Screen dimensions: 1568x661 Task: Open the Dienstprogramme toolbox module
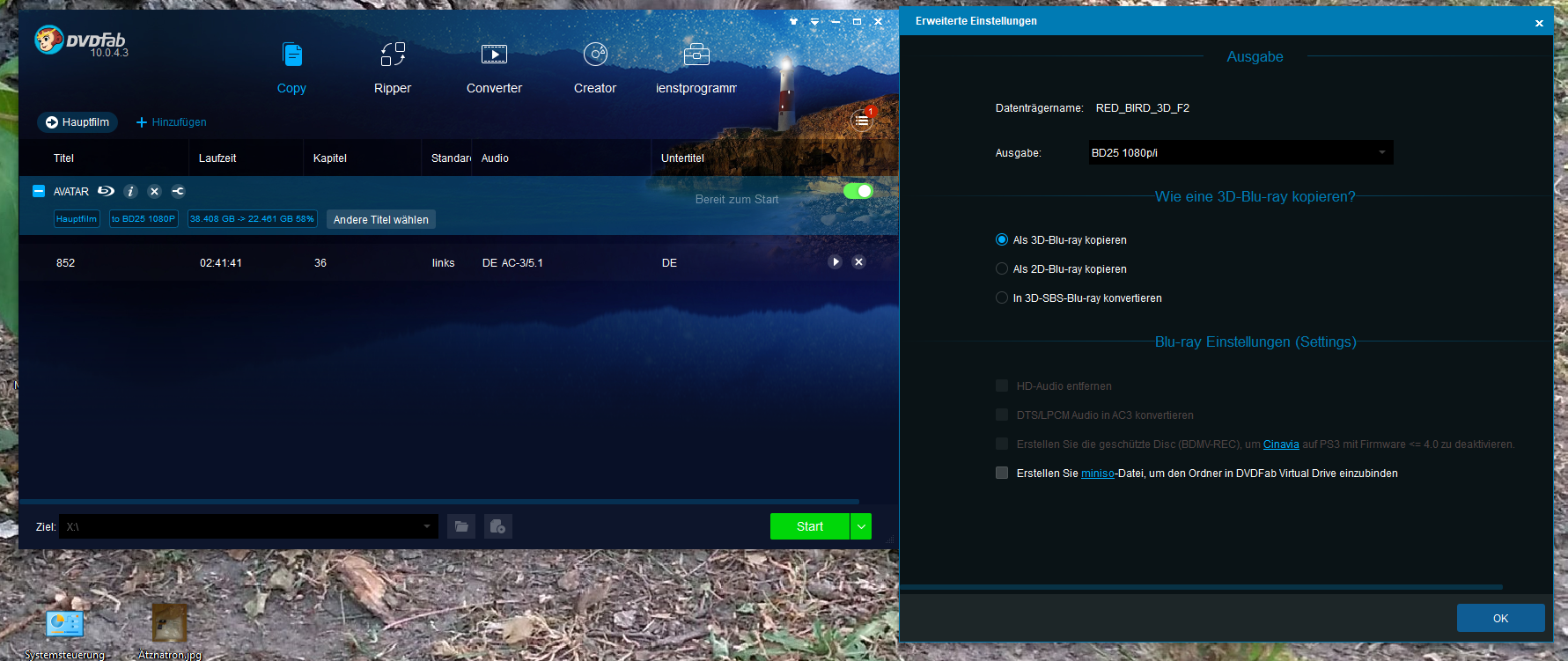coord(696,68)
